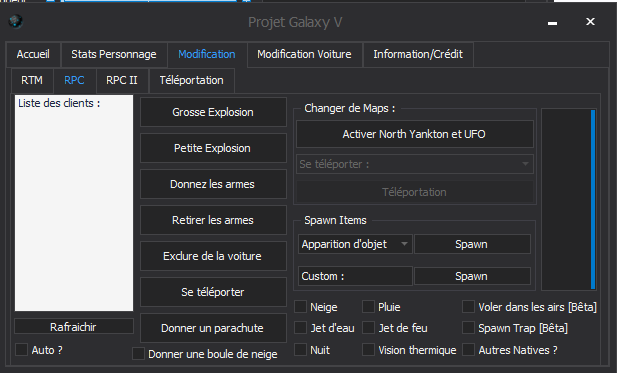Click Donnez les armes button

pos(213,184)
